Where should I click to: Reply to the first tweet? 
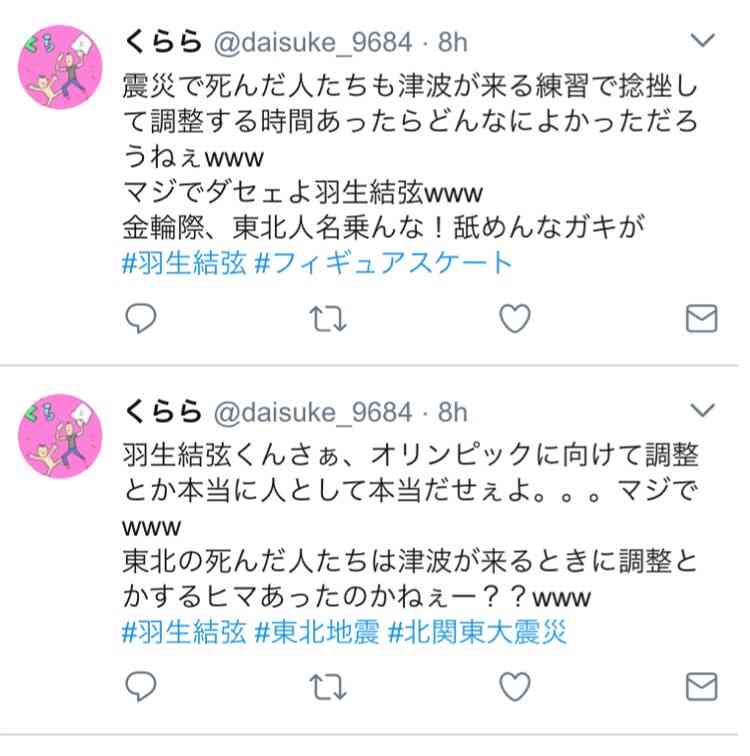coord(141,318)
